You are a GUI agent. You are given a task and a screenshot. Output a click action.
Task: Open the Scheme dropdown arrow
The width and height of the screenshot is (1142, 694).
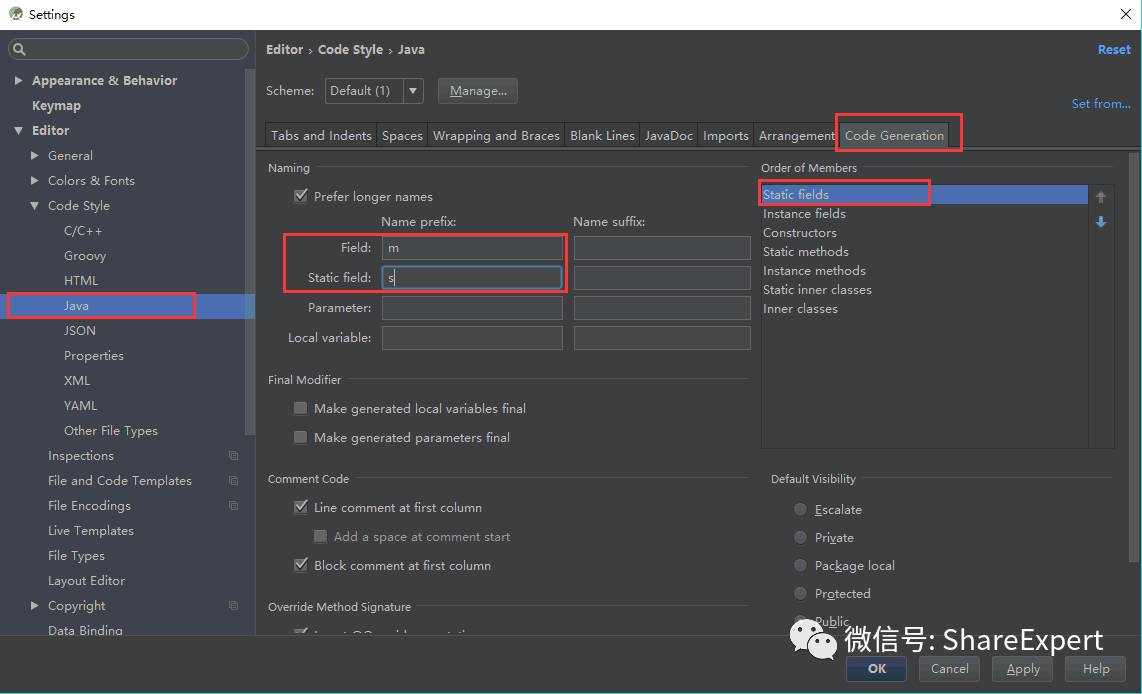click(413, 91)
